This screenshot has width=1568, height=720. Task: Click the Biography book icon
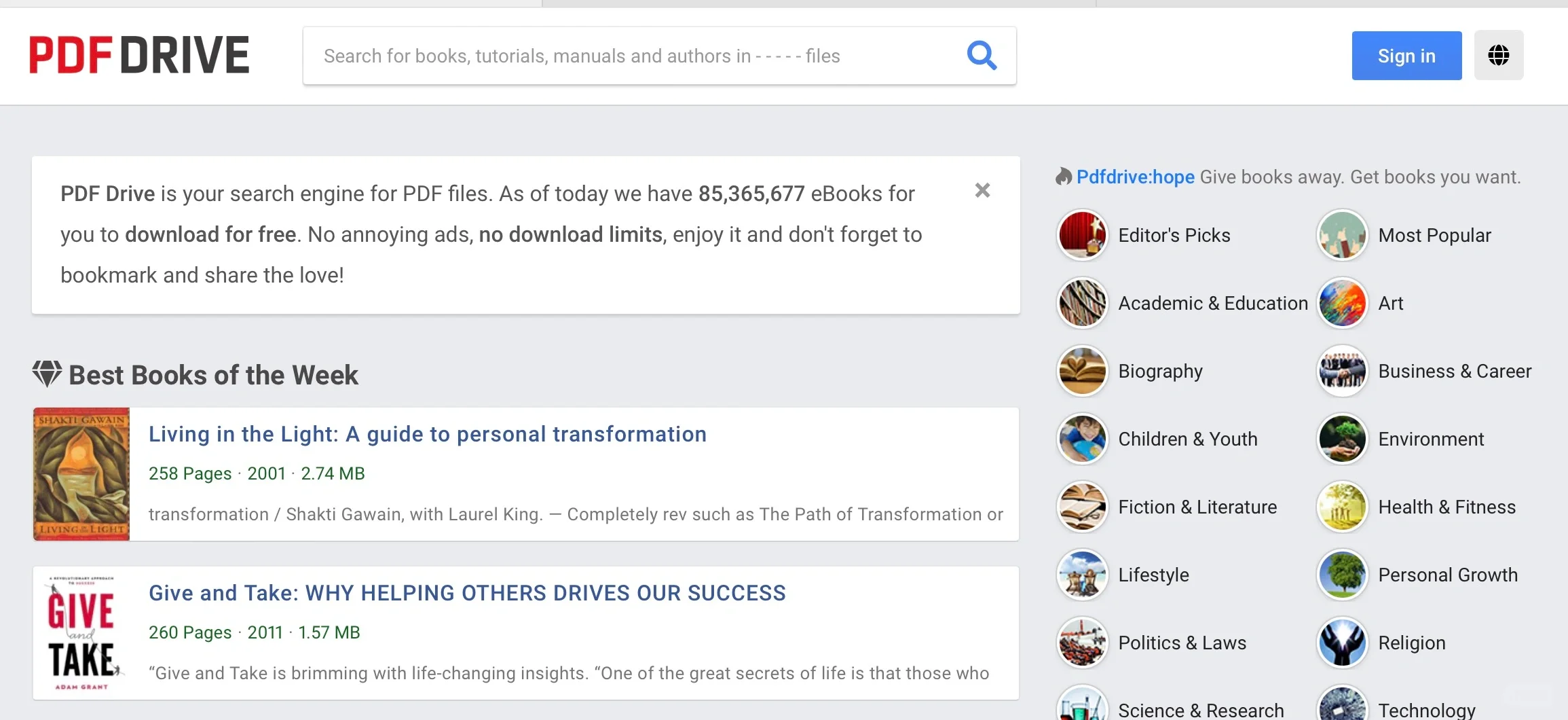1082,371
